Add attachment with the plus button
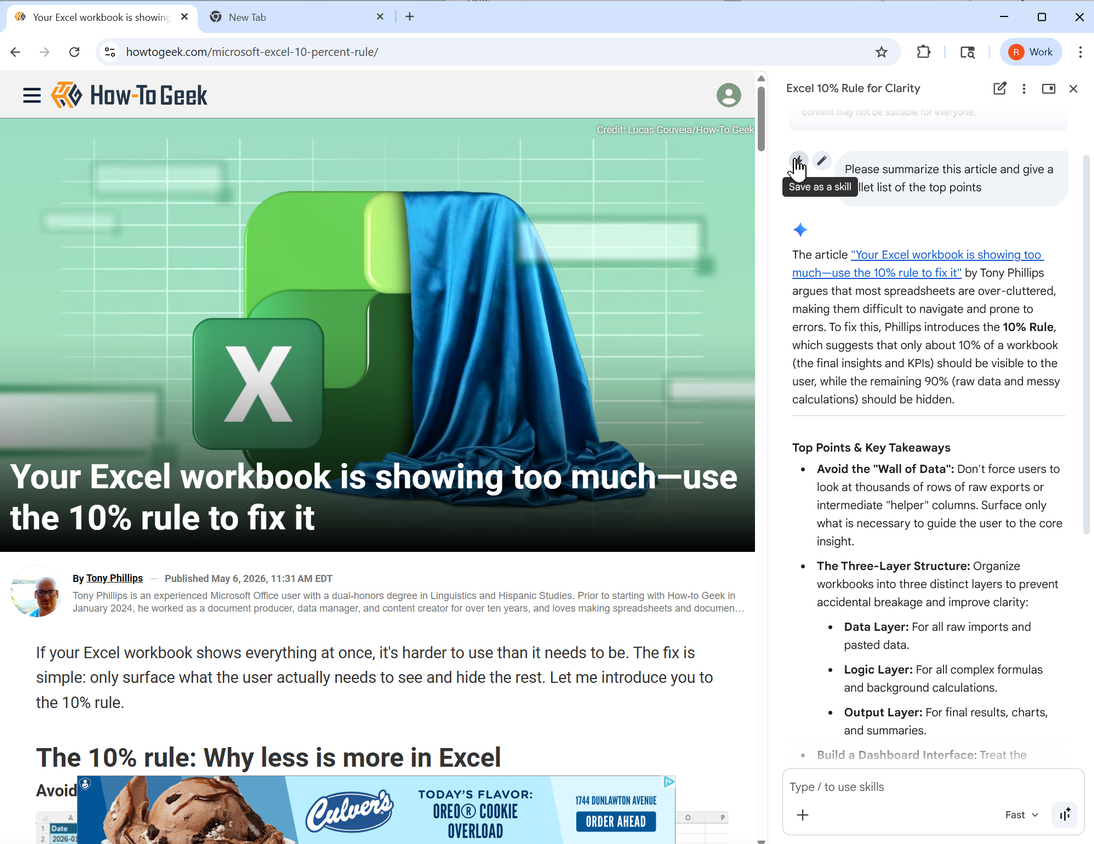Viewport: 1094px width, 844px height. point(802,815)
